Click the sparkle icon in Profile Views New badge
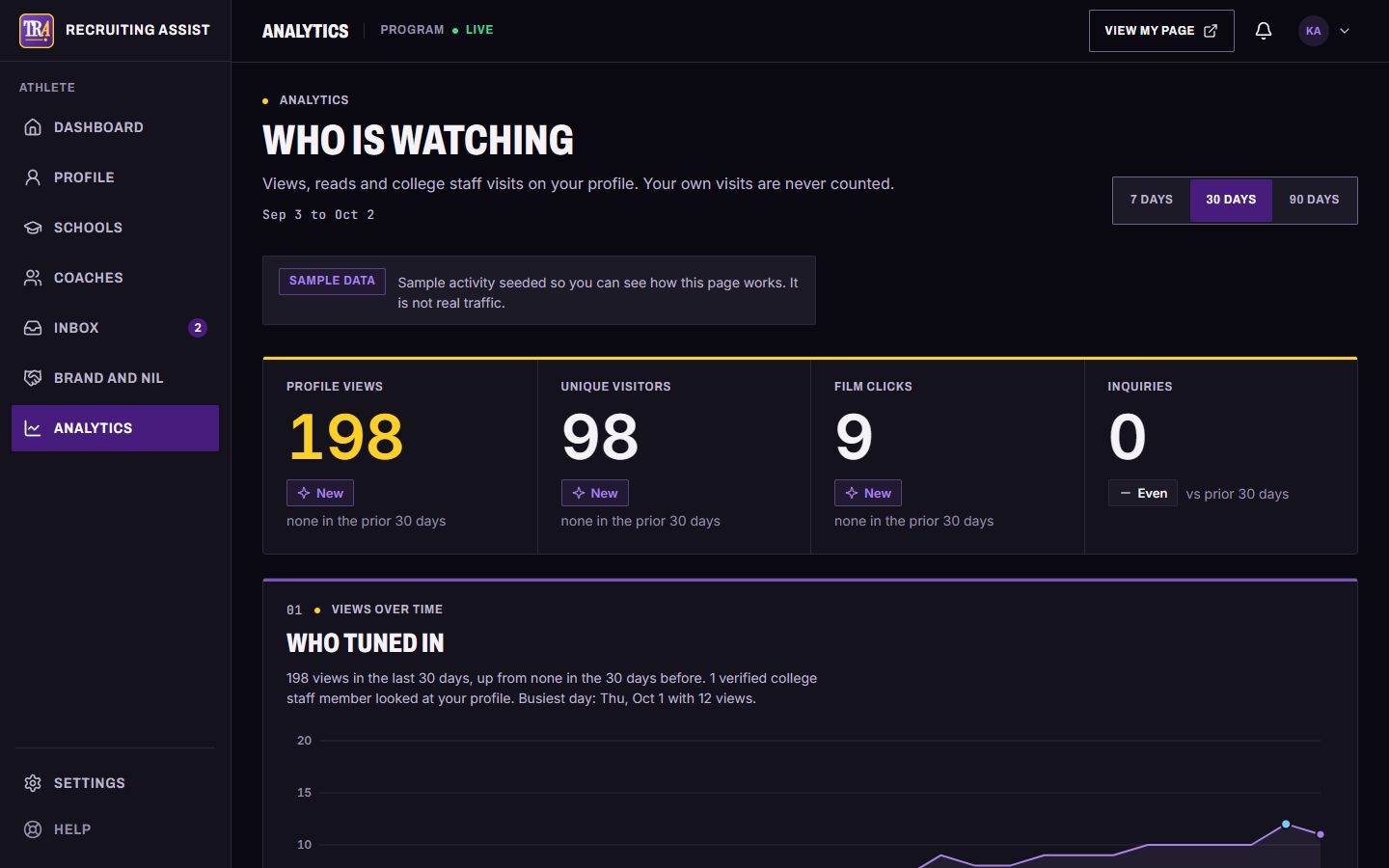The image size is (1389, 868). coord(304,493)
